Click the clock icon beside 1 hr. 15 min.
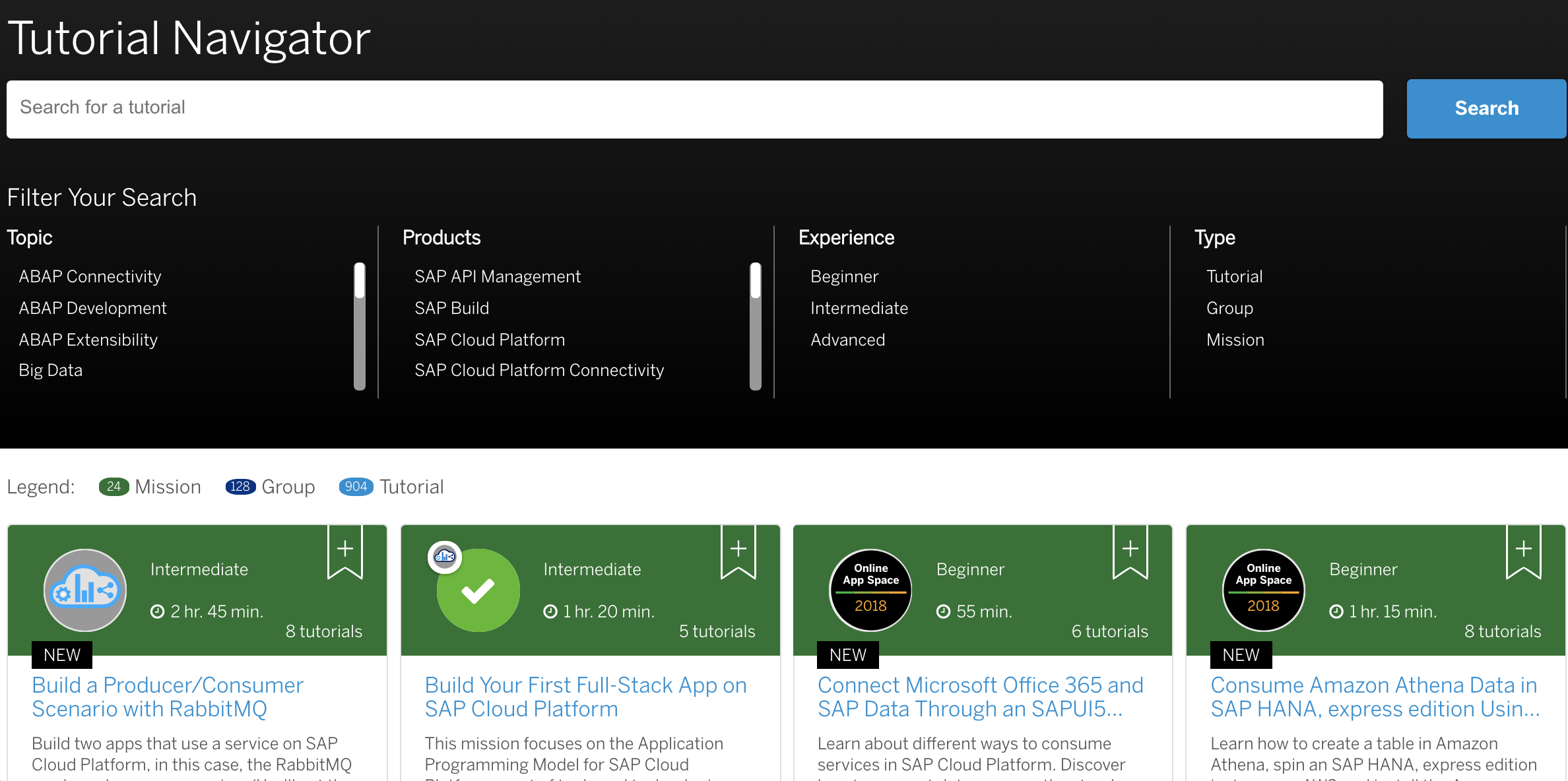Viewport: 1568px width, 781px height. [1336, 611]
